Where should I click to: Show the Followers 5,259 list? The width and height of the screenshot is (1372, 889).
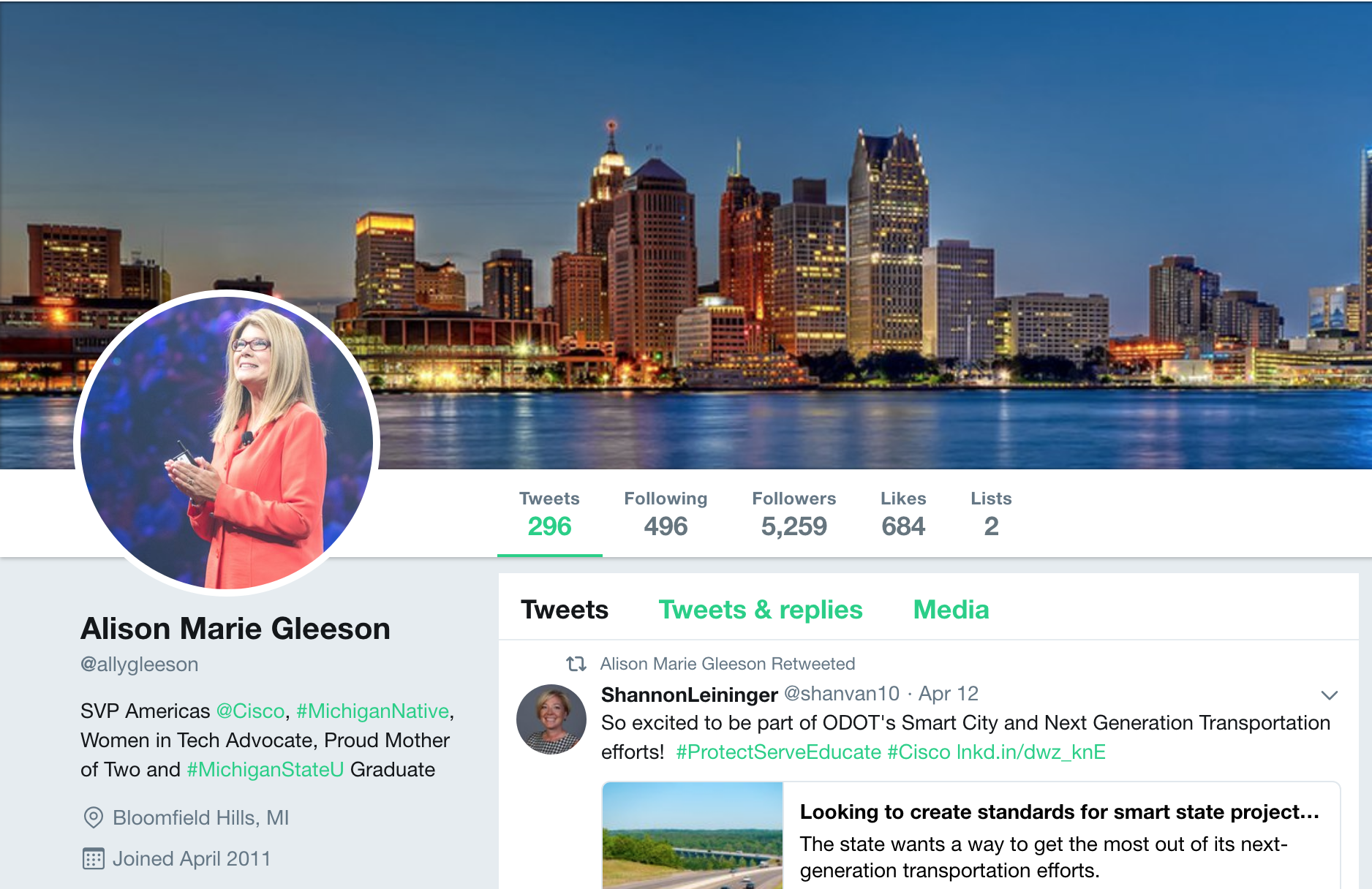pyautogui.click(x=794, y=515)
